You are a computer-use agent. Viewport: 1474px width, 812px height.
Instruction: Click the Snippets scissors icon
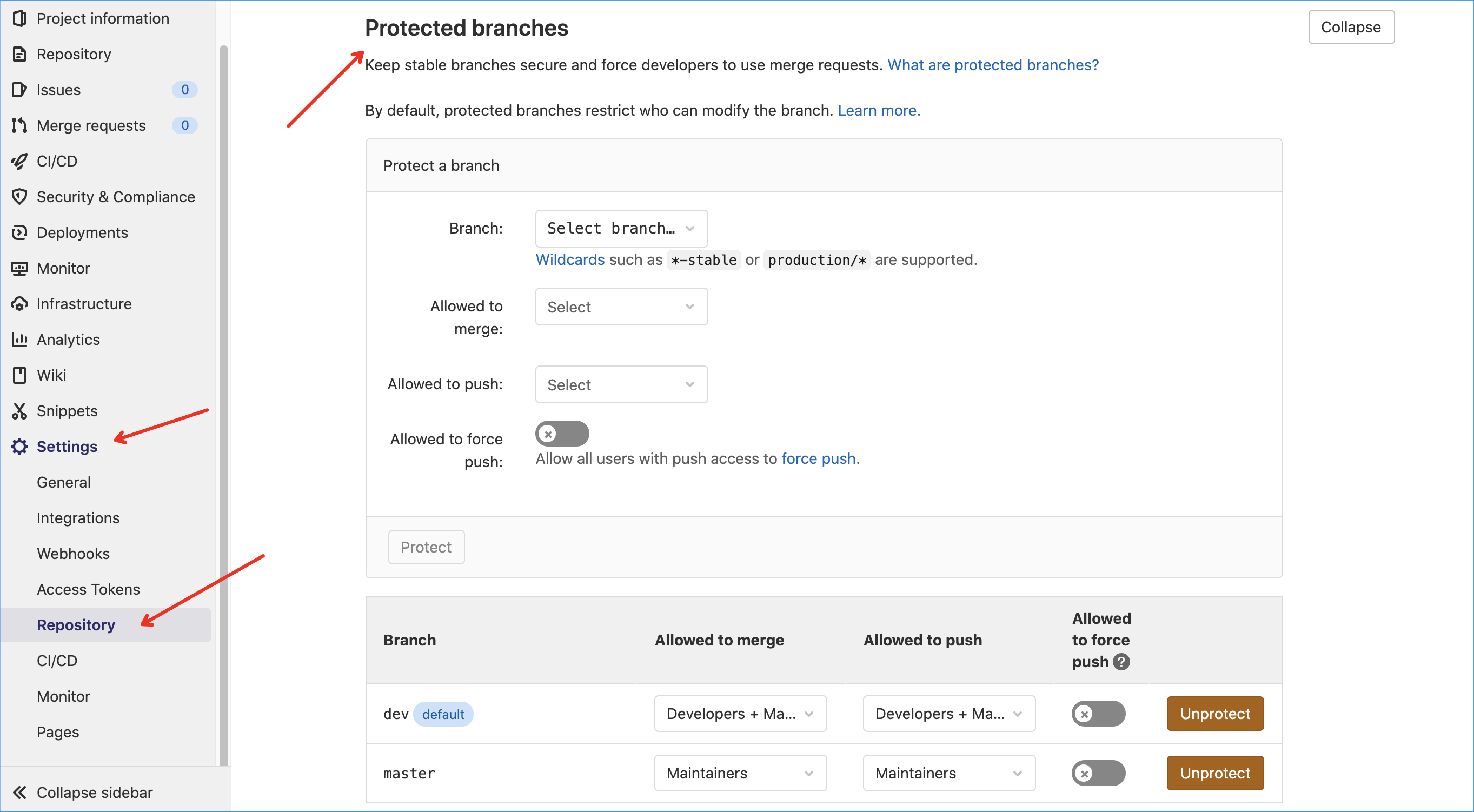click(x=19, y=411)
